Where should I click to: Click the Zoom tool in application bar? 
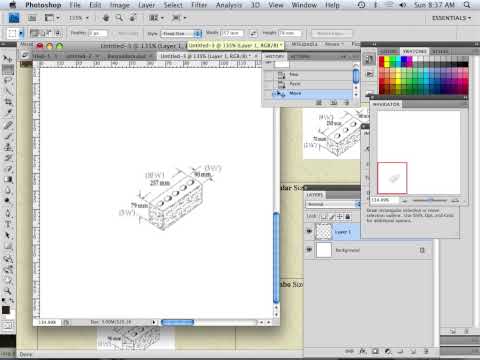[119, 18]
